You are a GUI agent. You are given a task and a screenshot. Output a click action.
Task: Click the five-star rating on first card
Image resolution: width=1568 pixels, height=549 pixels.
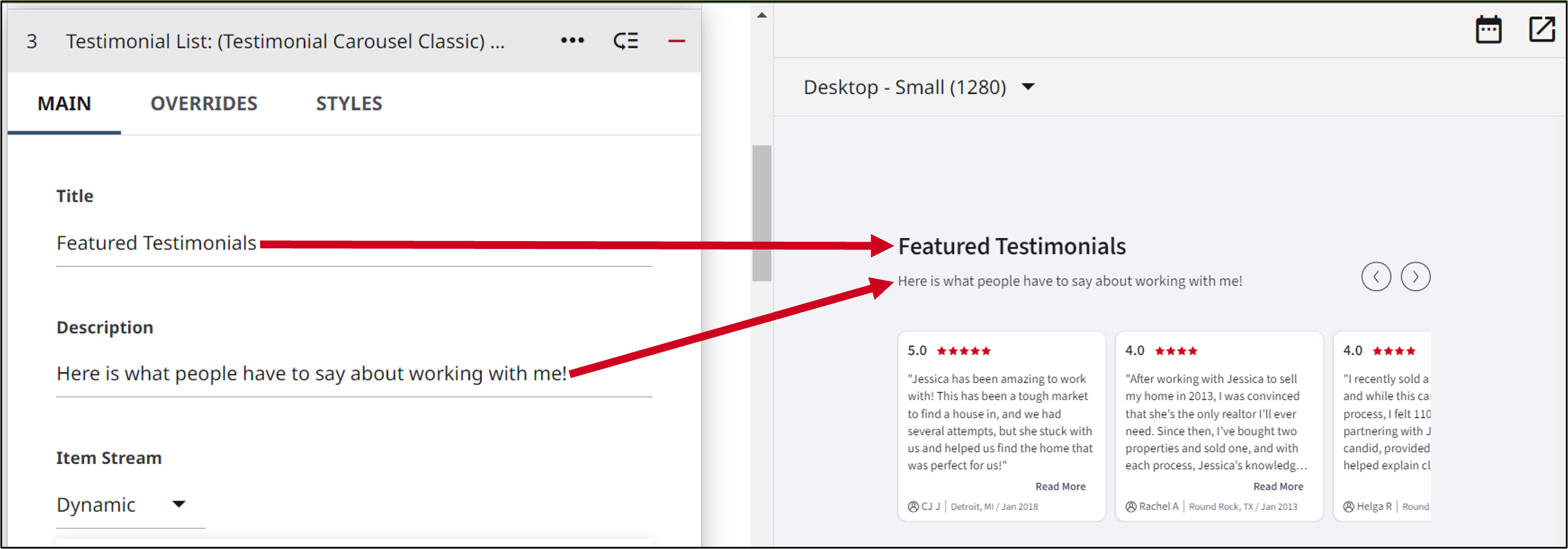pyautogui.click(x=963, y=351)
